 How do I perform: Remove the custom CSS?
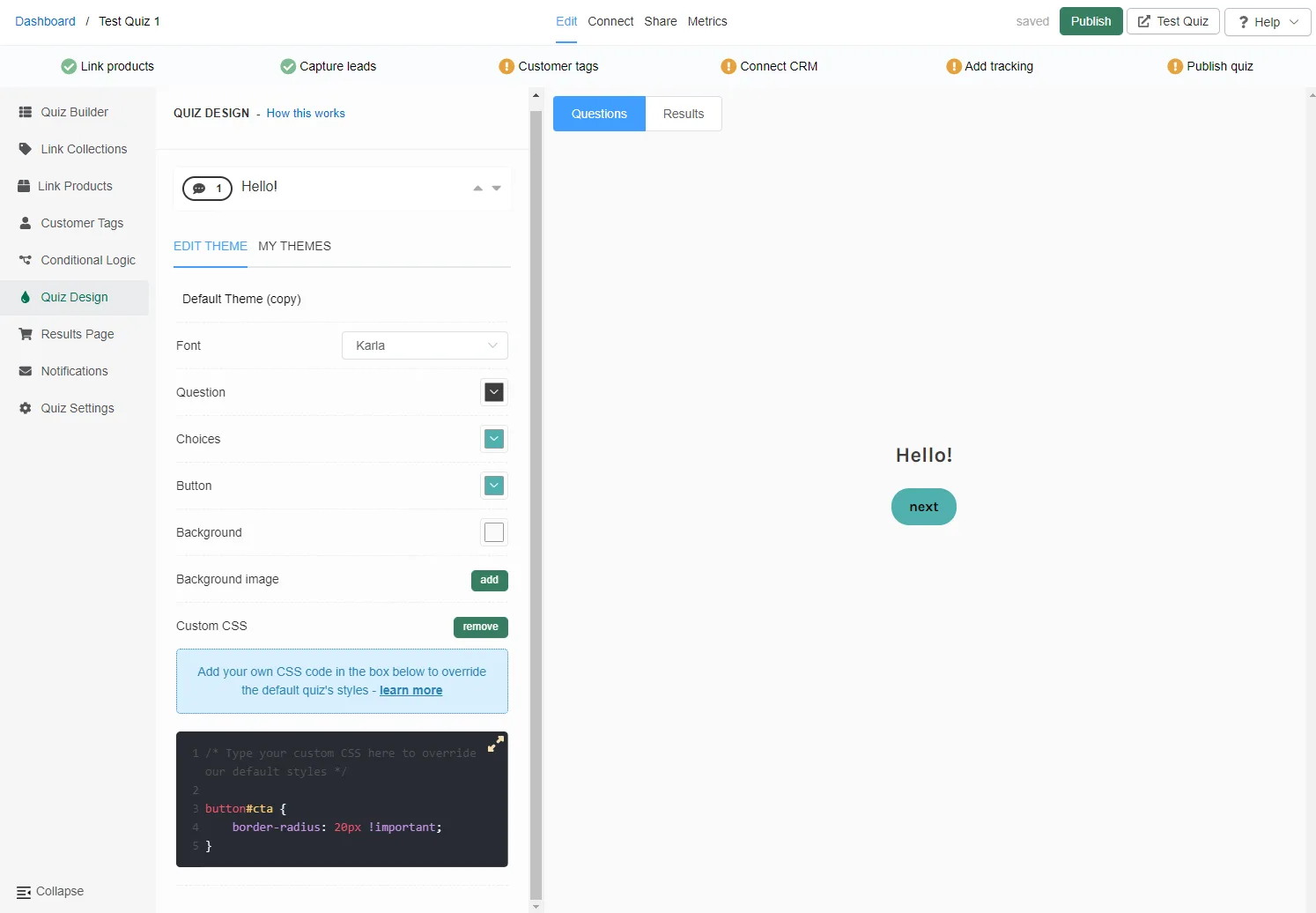480,627
